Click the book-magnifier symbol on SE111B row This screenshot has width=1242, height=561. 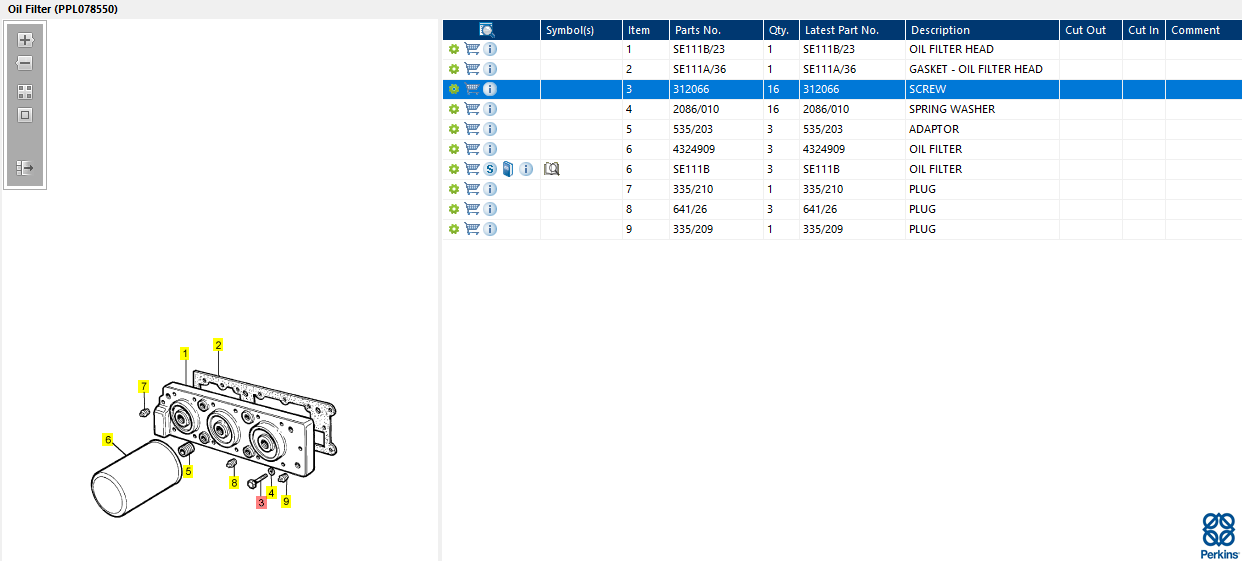(552, 169)
